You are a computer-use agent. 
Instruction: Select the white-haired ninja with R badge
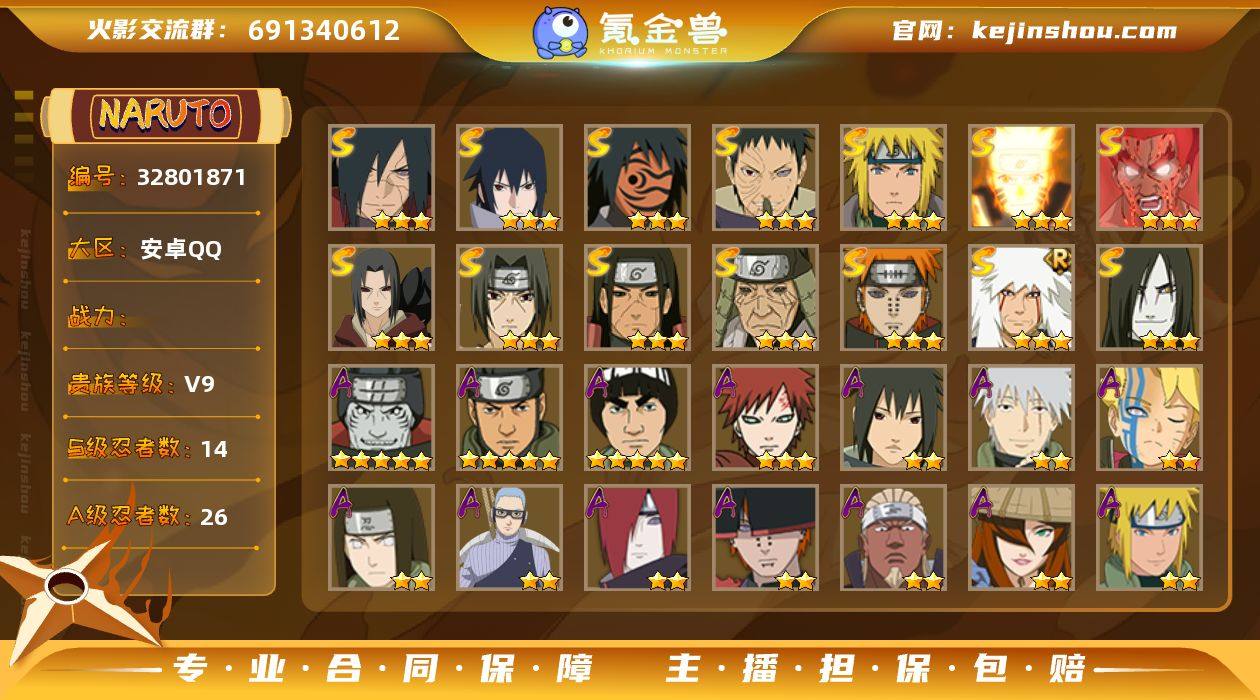[1022, 298]
